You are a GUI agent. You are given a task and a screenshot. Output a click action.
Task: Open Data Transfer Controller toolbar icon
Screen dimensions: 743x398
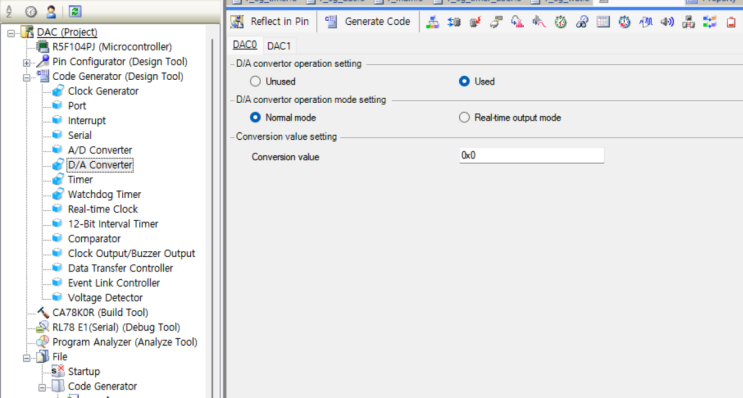[x=689, y=22]
